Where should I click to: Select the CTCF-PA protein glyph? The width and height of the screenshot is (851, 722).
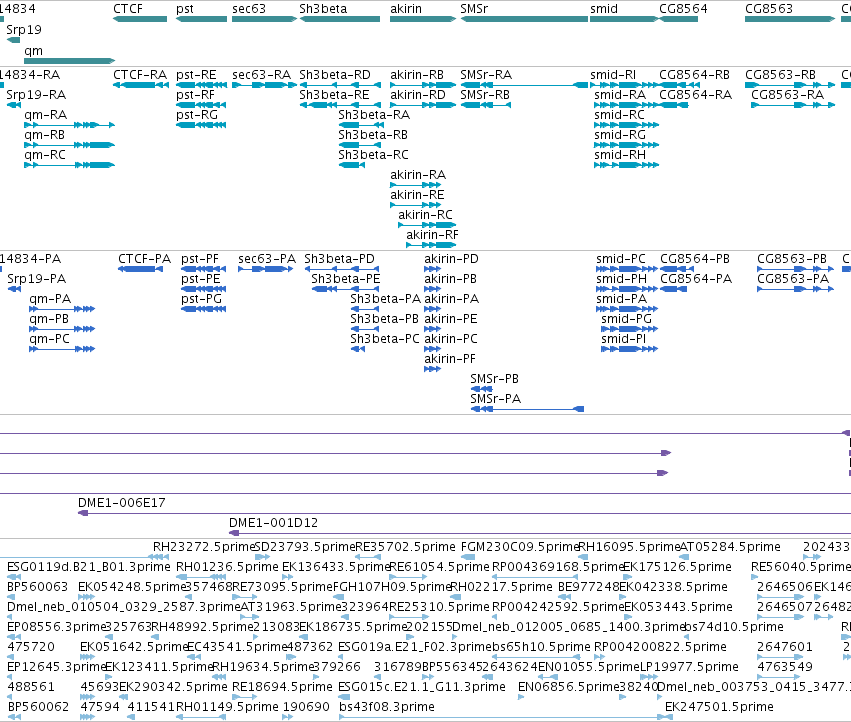pos(141,269)
